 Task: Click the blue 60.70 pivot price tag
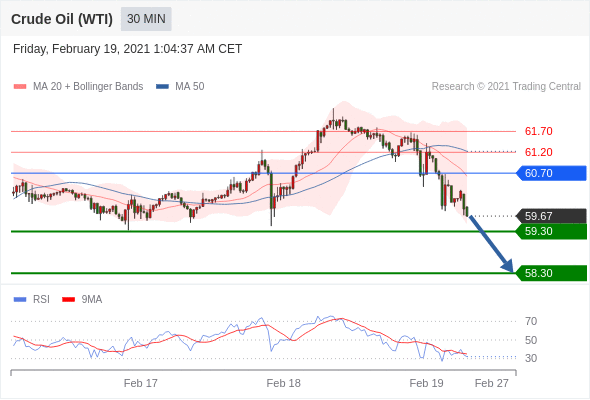tap(552, 173)
